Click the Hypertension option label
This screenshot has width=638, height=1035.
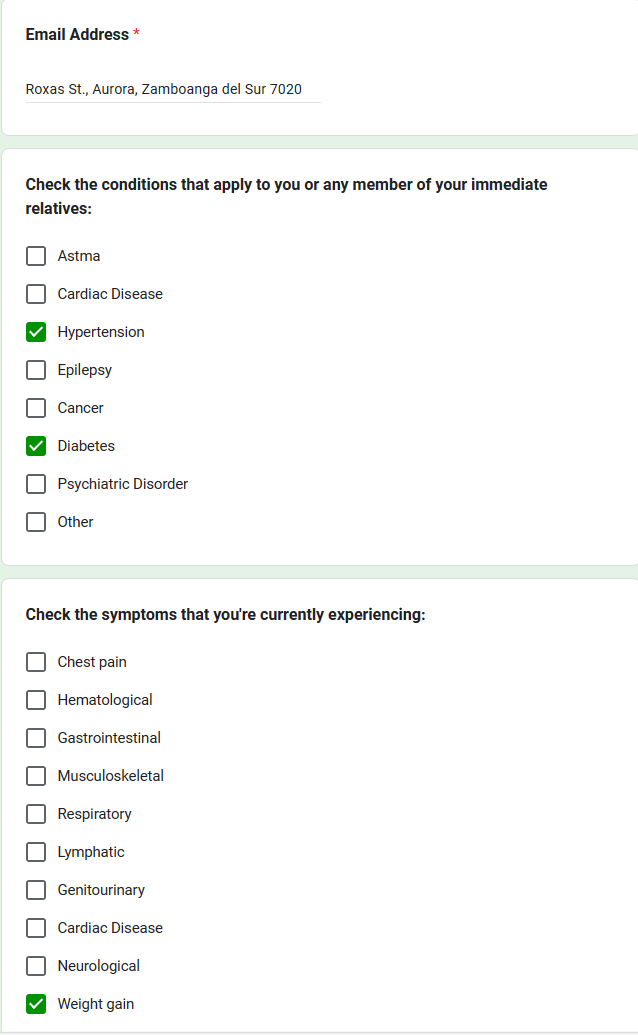pos(101,332)
